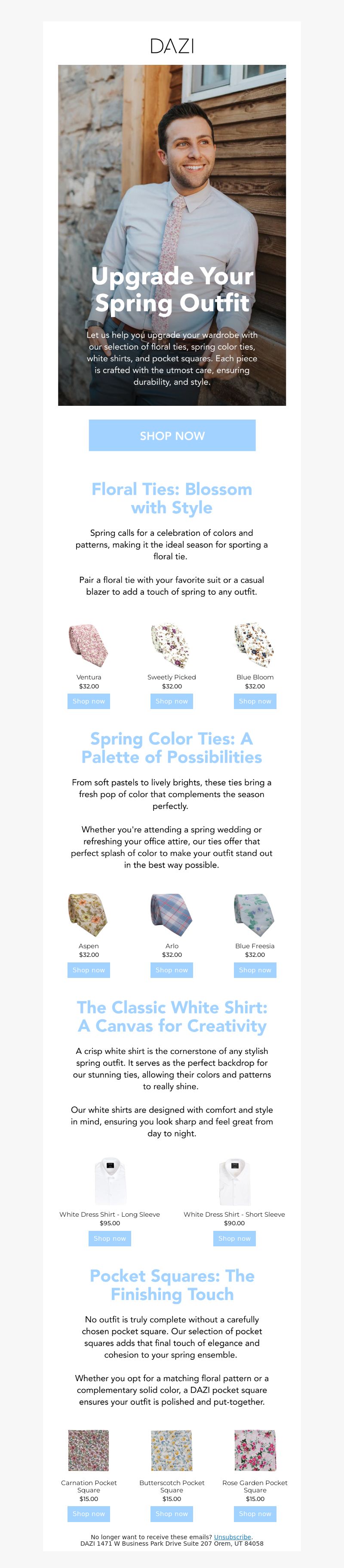Image resolution: width=344 pixels, height=1568 pixels.
Task: Click the SHOP NOW banner button
Action: tap(172, 435)
